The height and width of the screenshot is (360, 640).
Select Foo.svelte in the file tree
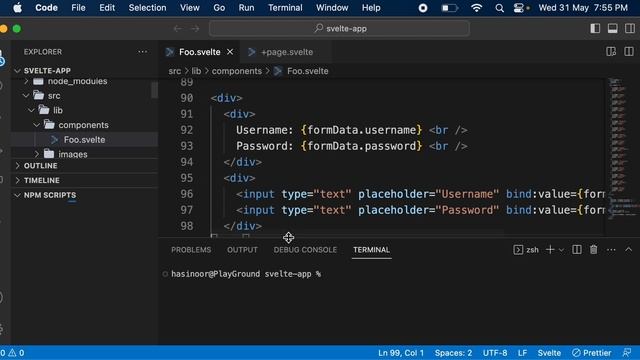(84, 140)
